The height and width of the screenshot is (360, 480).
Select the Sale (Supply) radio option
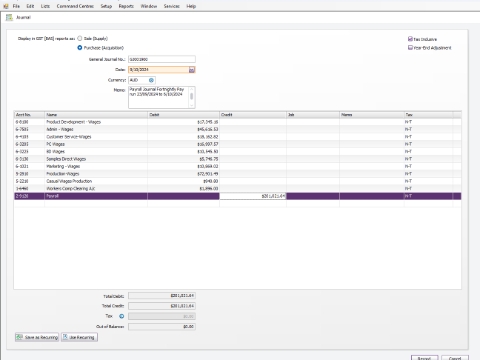click(x=80, y=38)
